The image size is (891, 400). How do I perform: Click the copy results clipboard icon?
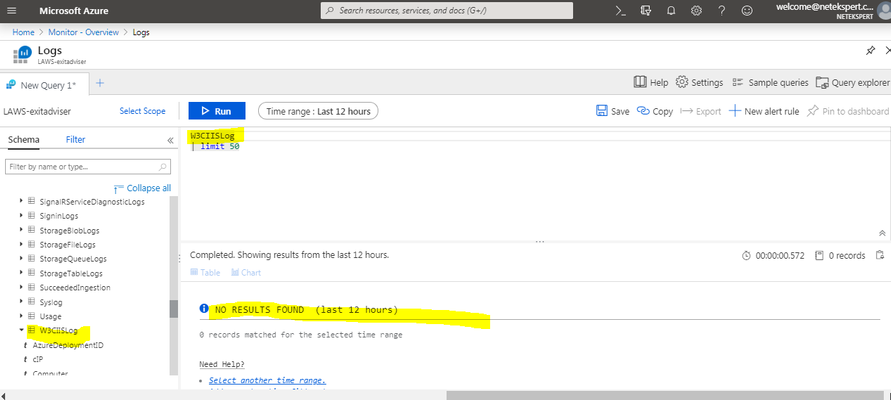click(880, 255)
